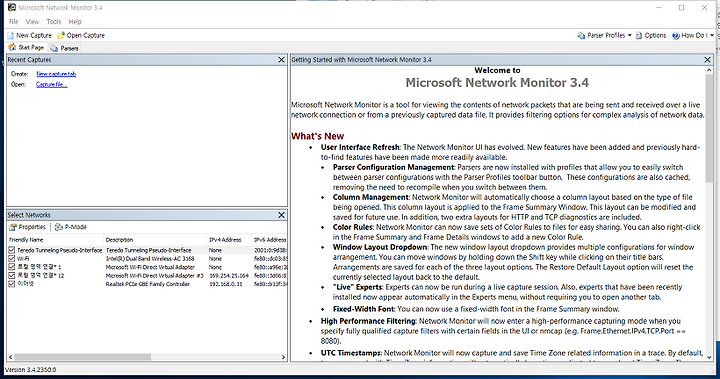Select the 169.254.25.164 IPv4 address cell
720x379 pixels.
(x=229, y=276)
